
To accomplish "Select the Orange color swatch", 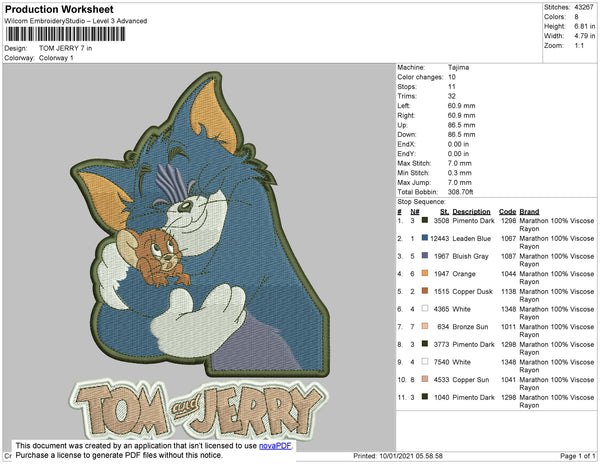I will tap(425, 273).
